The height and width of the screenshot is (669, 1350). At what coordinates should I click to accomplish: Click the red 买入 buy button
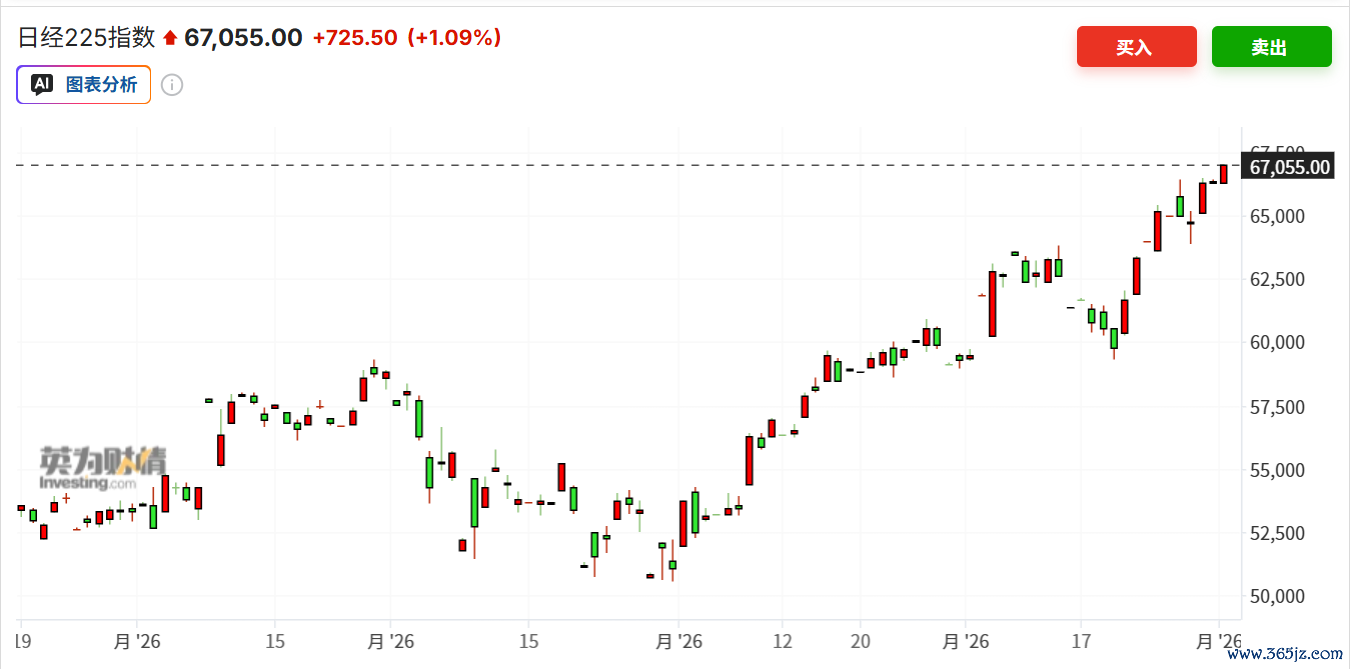pyautogui.click(x=1136, y=47)
